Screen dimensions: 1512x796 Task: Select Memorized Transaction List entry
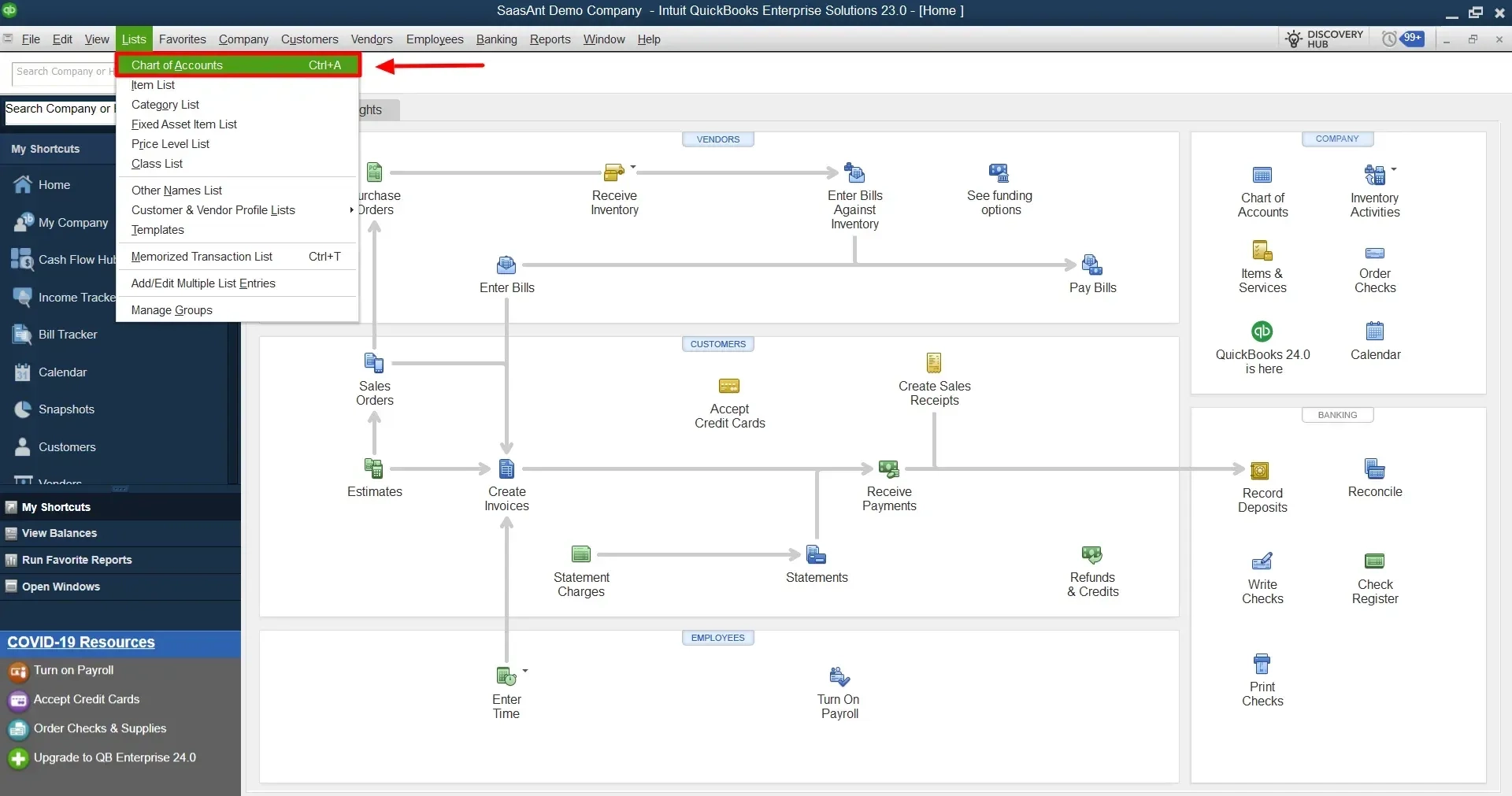[237, 257]
